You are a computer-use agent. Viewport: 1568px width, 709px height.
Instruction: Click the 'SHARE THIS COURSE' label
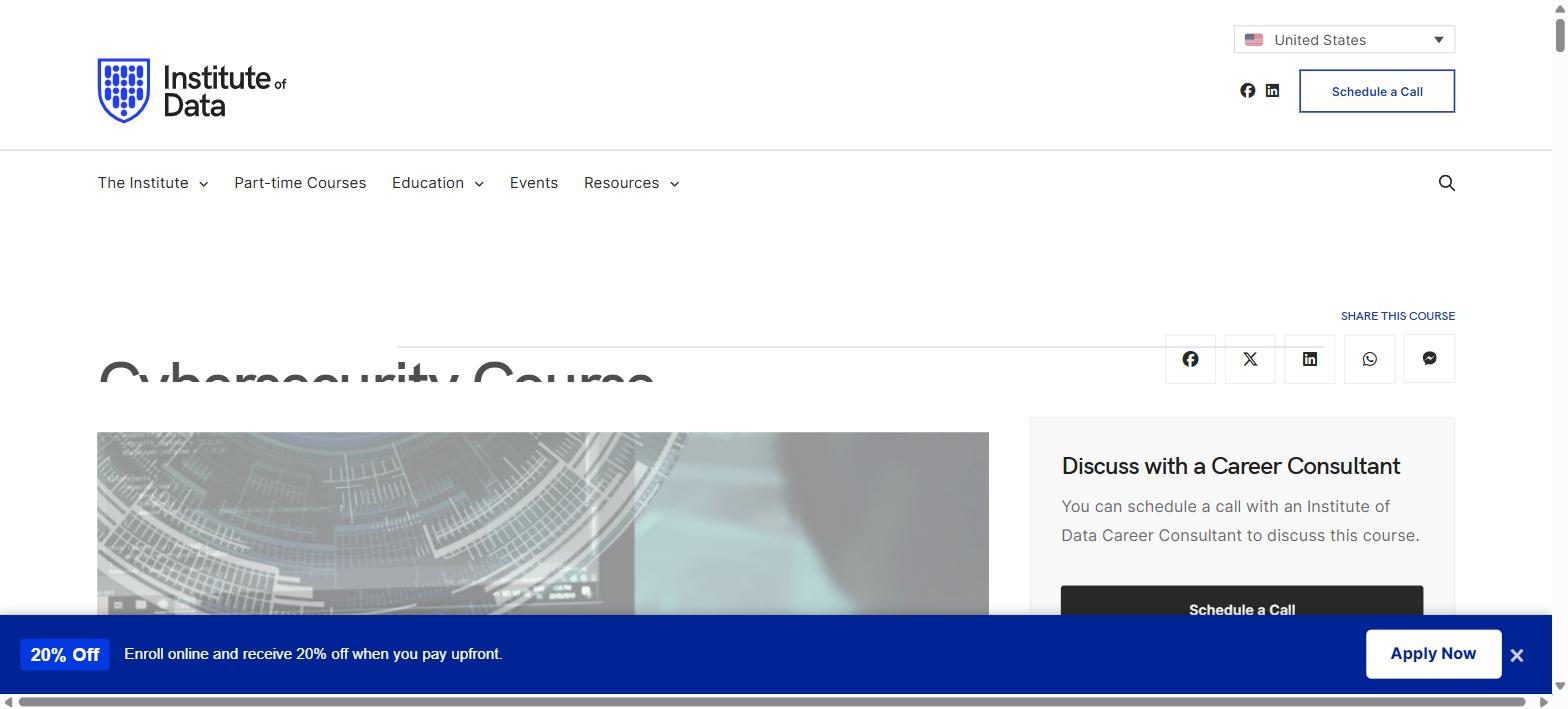pyautogui.click(x=1398, y=316)
